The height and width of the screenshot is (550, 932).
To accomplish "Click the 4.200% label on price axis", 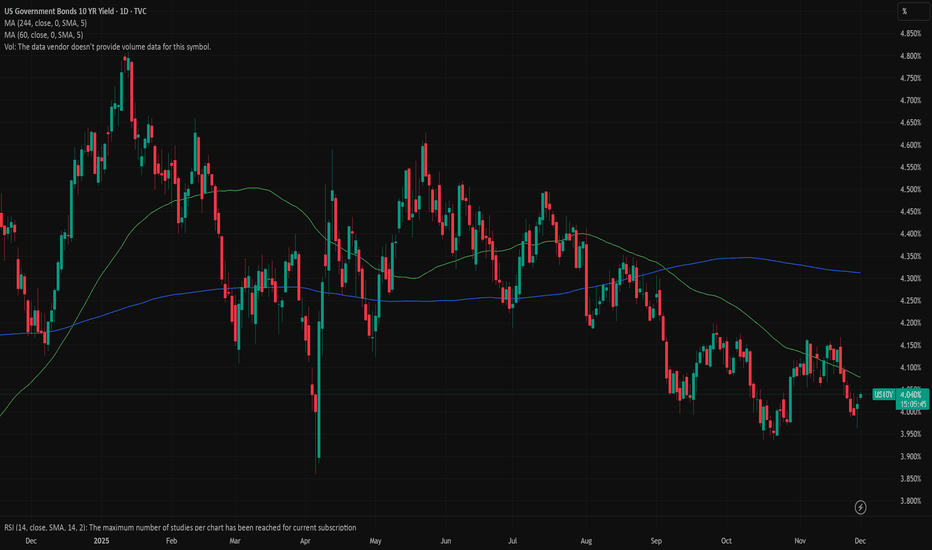I will [909, 322].
